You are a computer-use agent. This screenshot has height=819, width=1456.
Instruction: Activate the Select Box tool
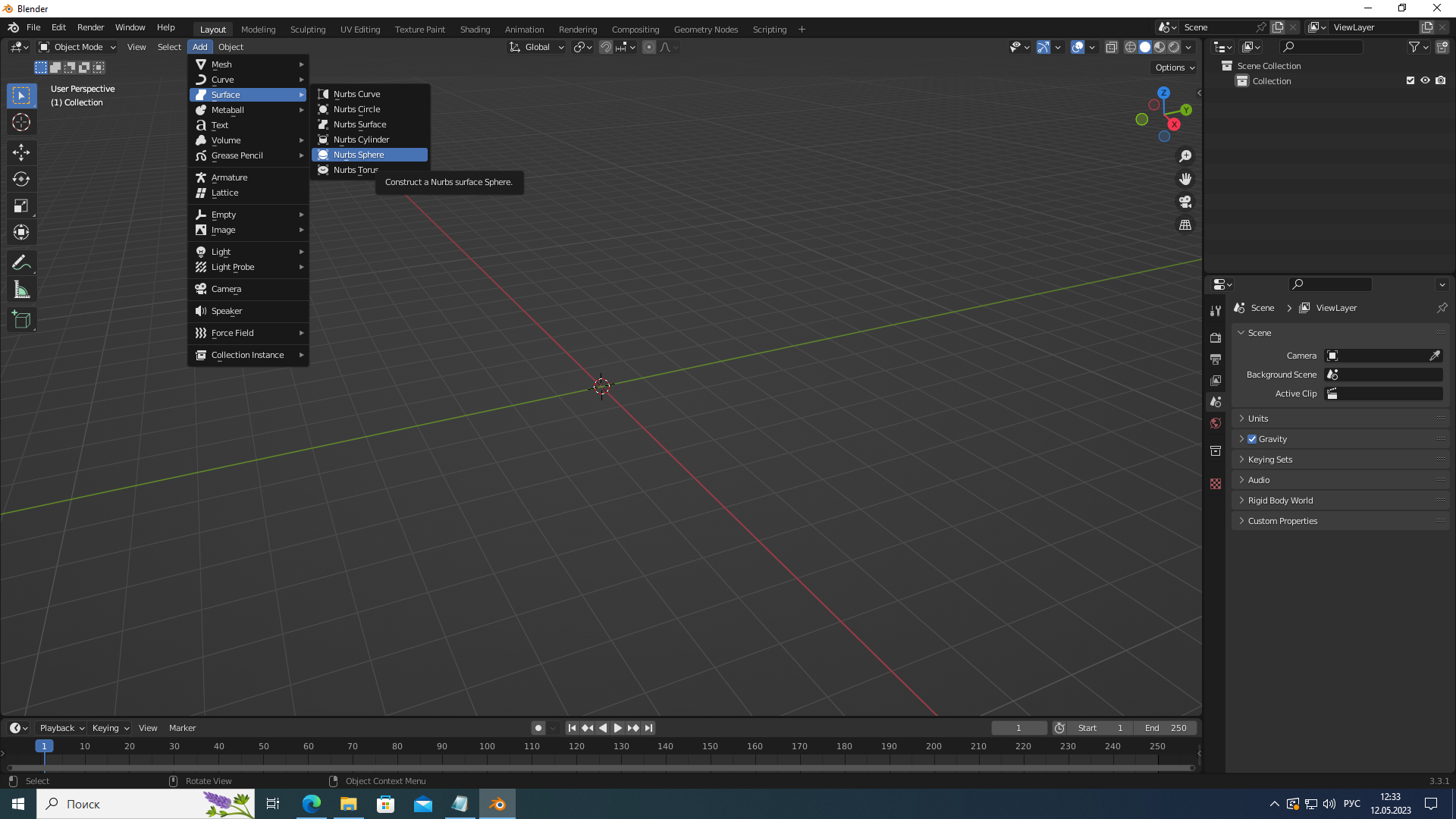click(x=21, y=96)
